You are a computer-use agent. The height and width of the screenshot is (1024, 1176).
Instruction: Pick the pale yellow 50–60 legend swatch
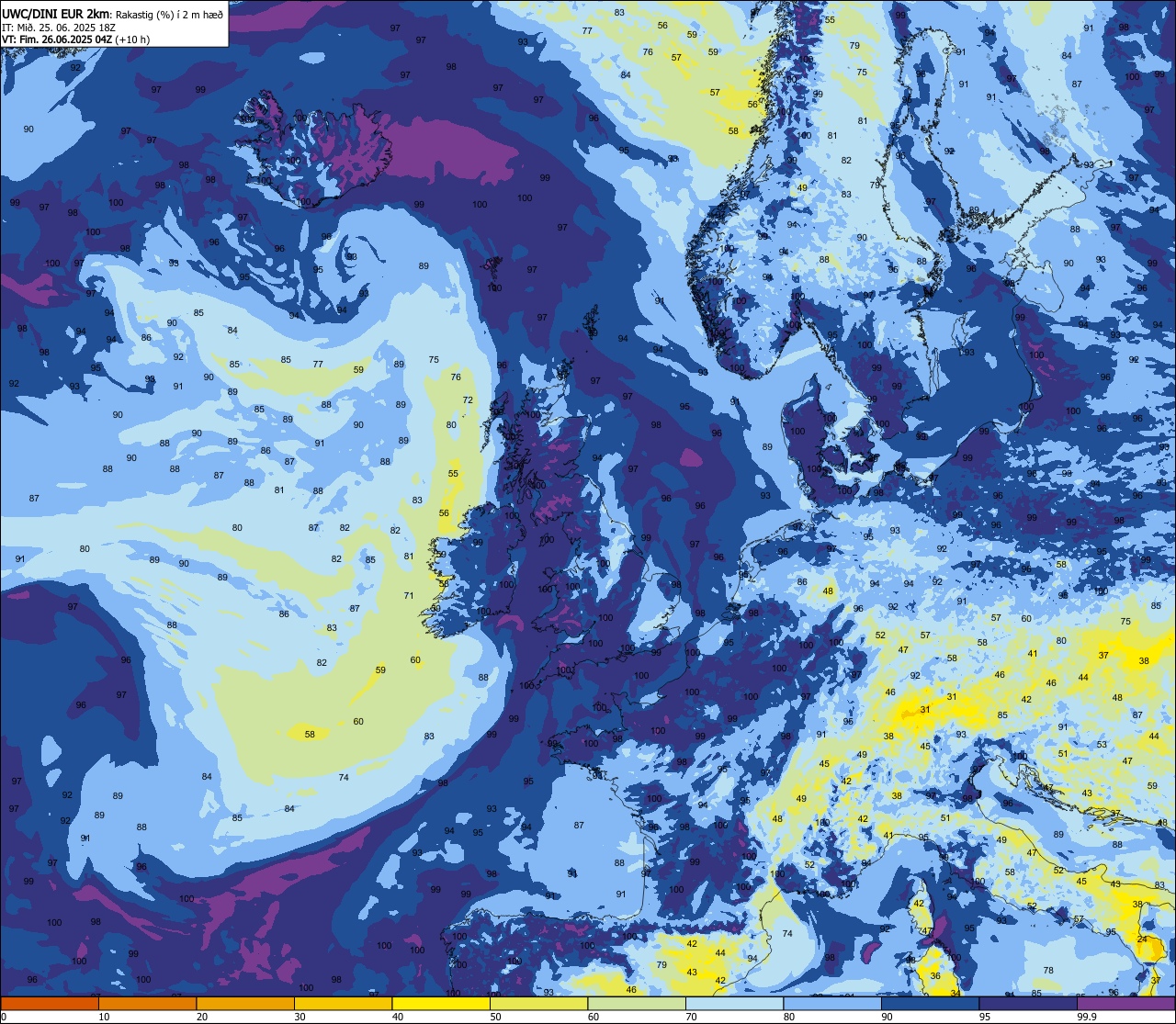point(538,1003)
